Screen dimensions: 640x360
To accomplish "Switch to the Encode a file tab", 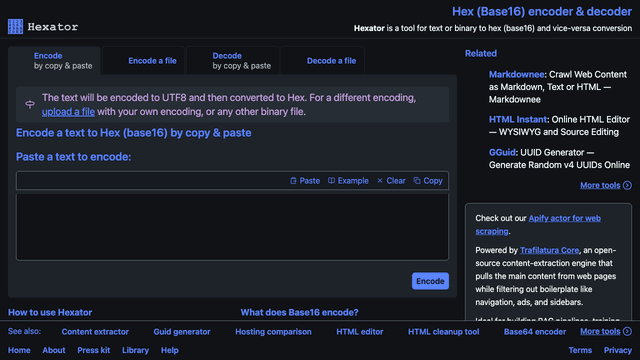I will pos(144,60).
